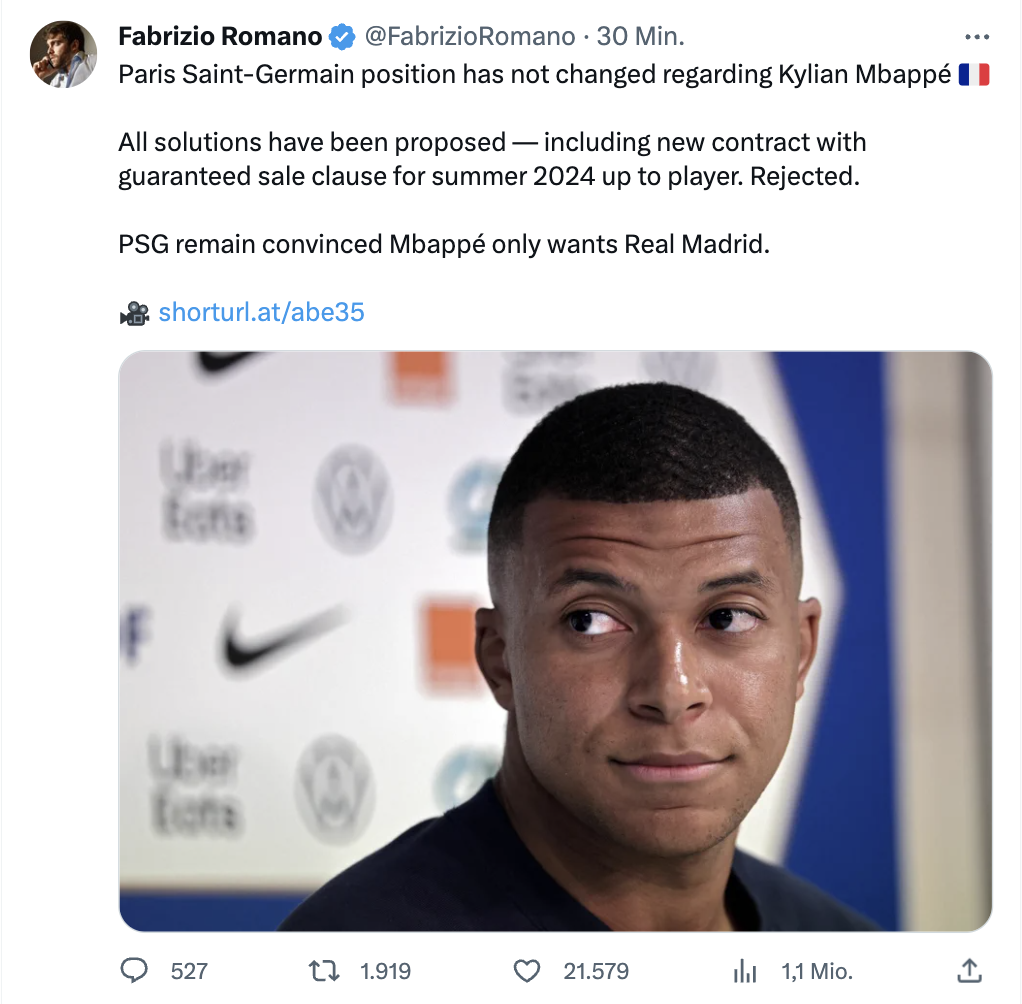Click the views bar chart icon
The width and height of the screenshot is (1022, 1004).
click(745, 970)
